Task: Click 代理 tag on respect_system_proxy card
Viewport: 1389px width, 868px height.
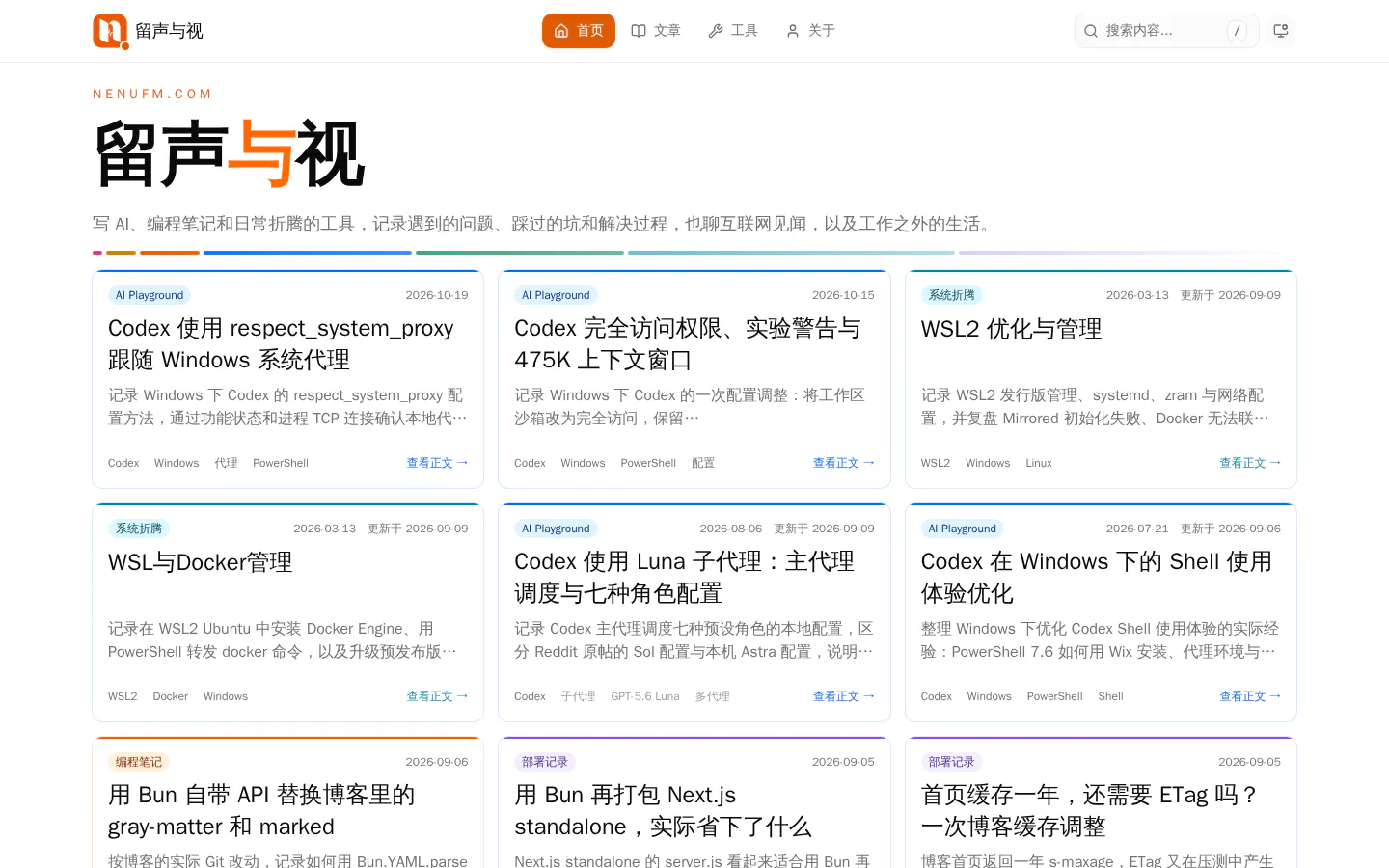Action: tap(226, 463)
